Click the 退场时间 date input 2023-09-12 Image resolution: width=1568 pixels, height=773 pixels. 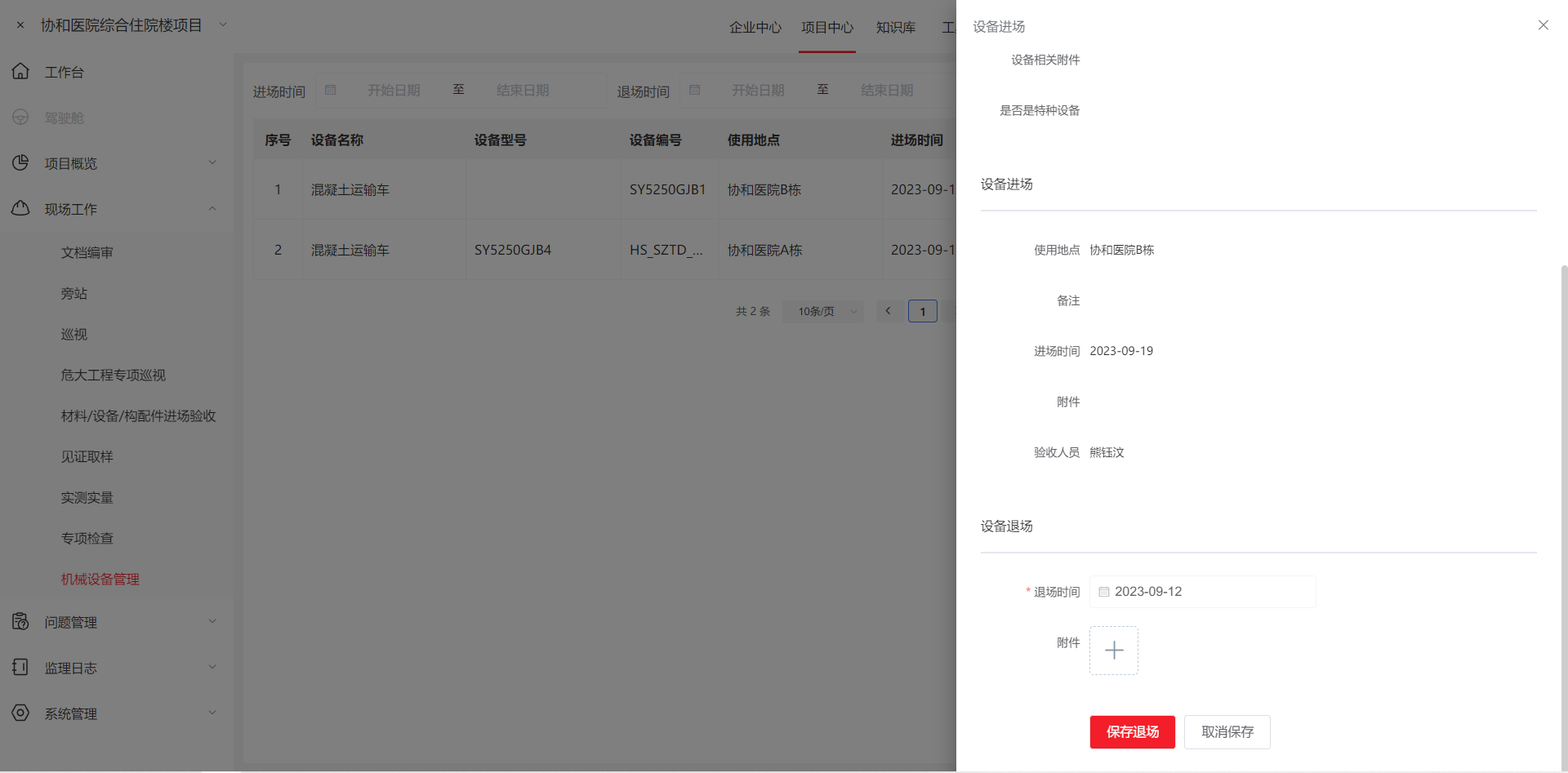pyautogui.click(x=1203, y=592)
